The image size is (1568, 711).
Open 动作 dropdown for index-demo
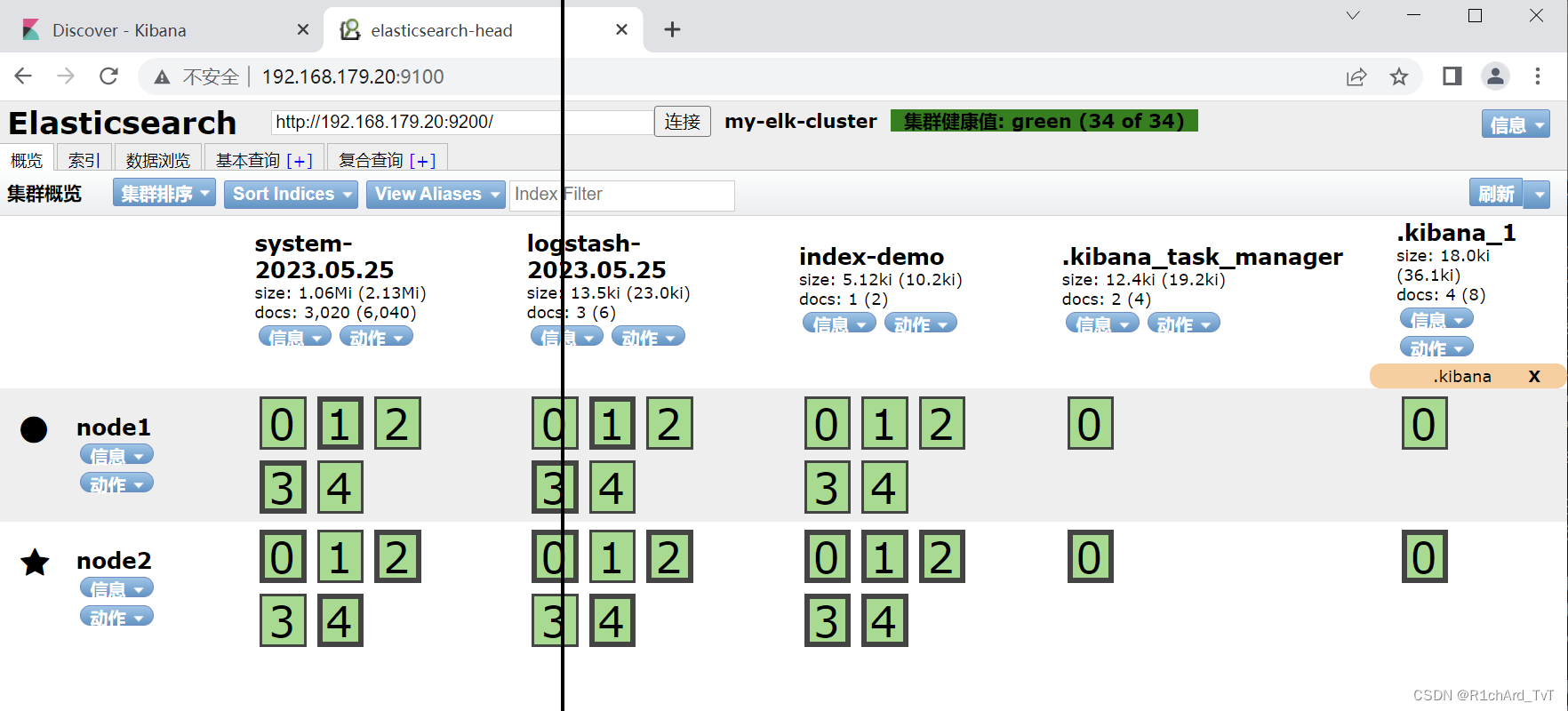[921, 323]
